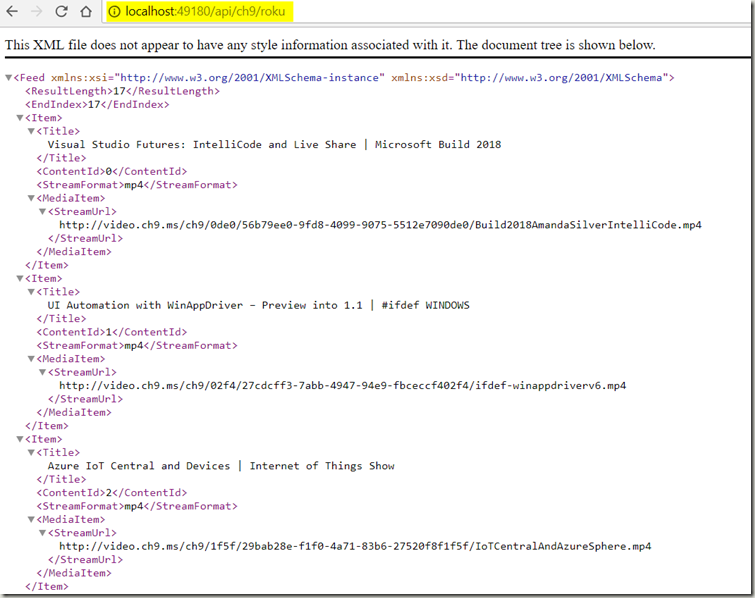Screen dimensions: 755x598
Task: Click the 'This XML file does not appear' notice
Action: coord(330,45)
